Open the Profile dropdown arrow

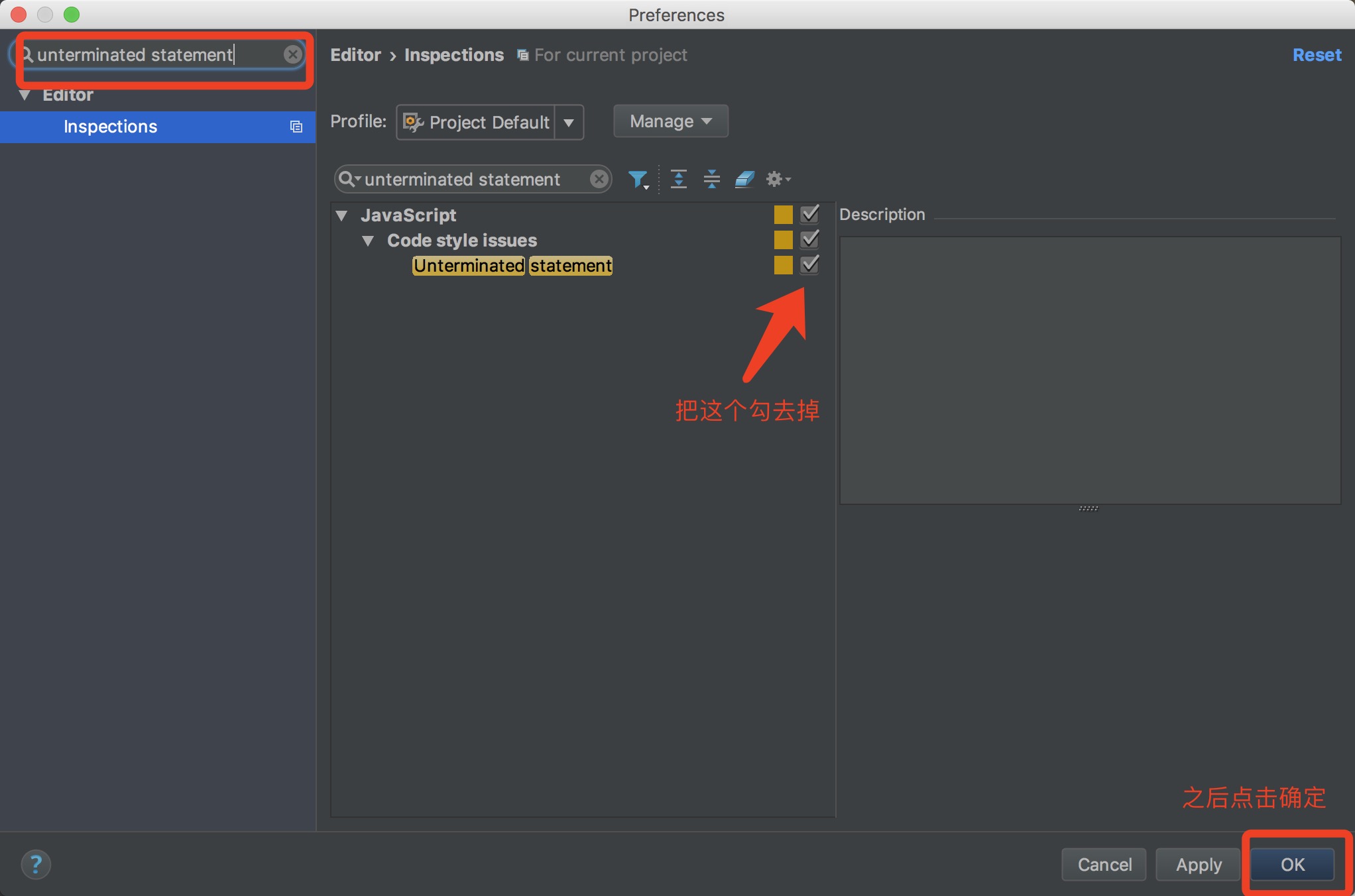(569, 122)
